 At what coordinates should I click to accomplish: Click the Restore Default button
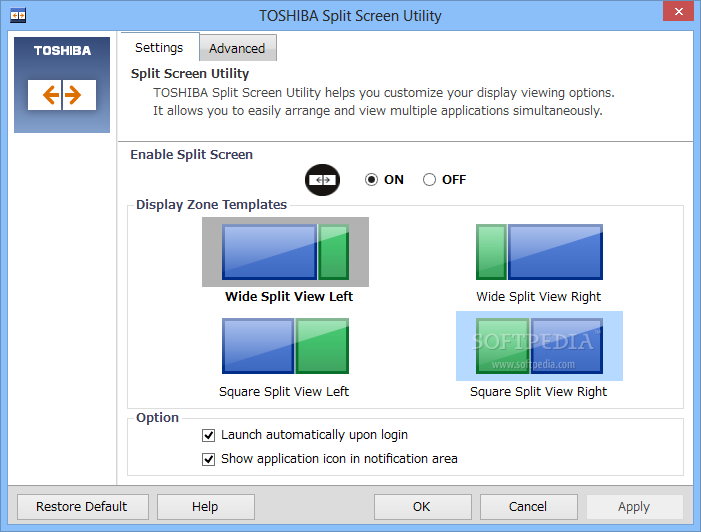pyautogui.click(x=83, y=507)
